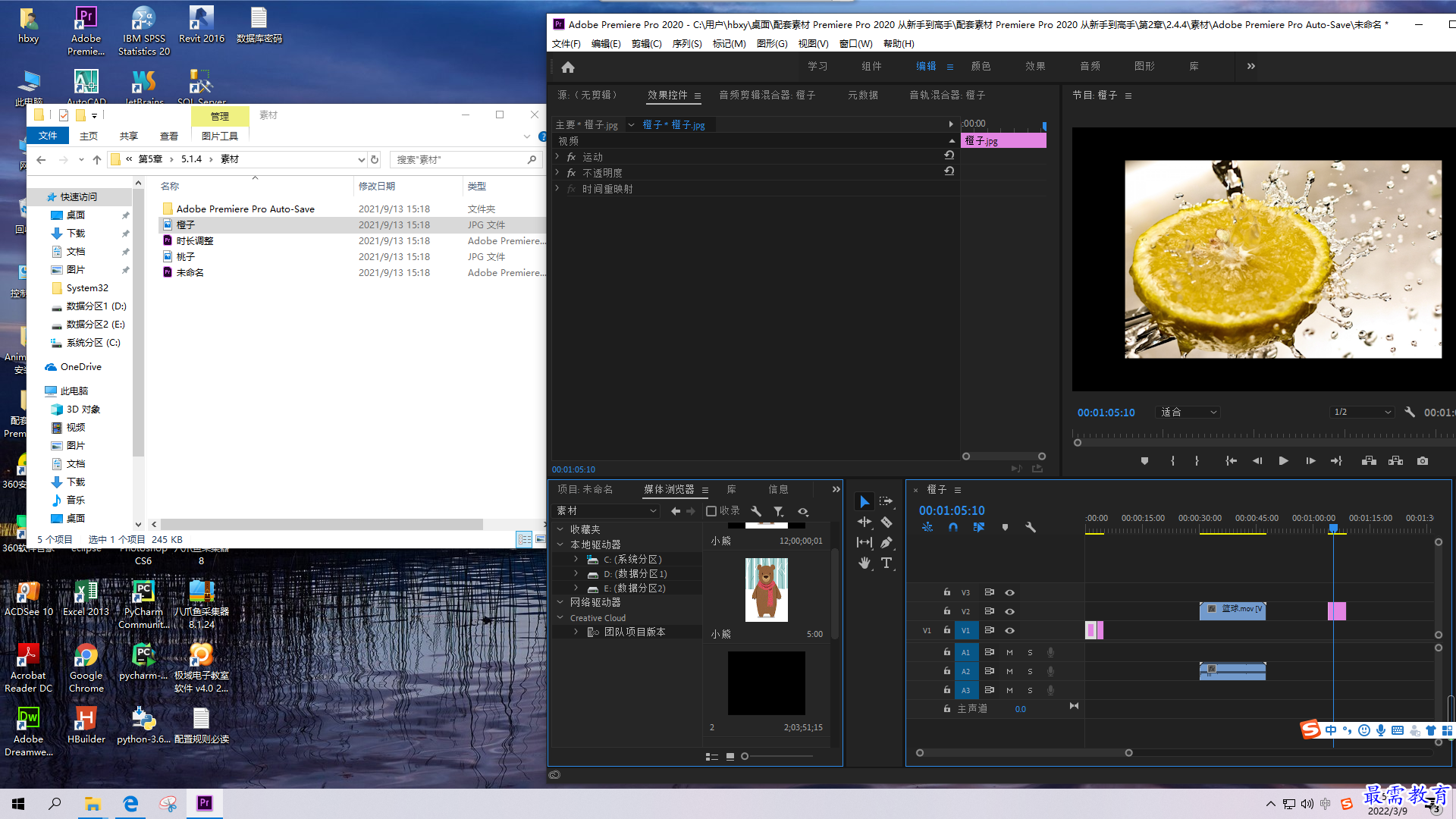Click the Lift button in Program monitor
The image size is (1456, 819).
tap(1369, 461)
